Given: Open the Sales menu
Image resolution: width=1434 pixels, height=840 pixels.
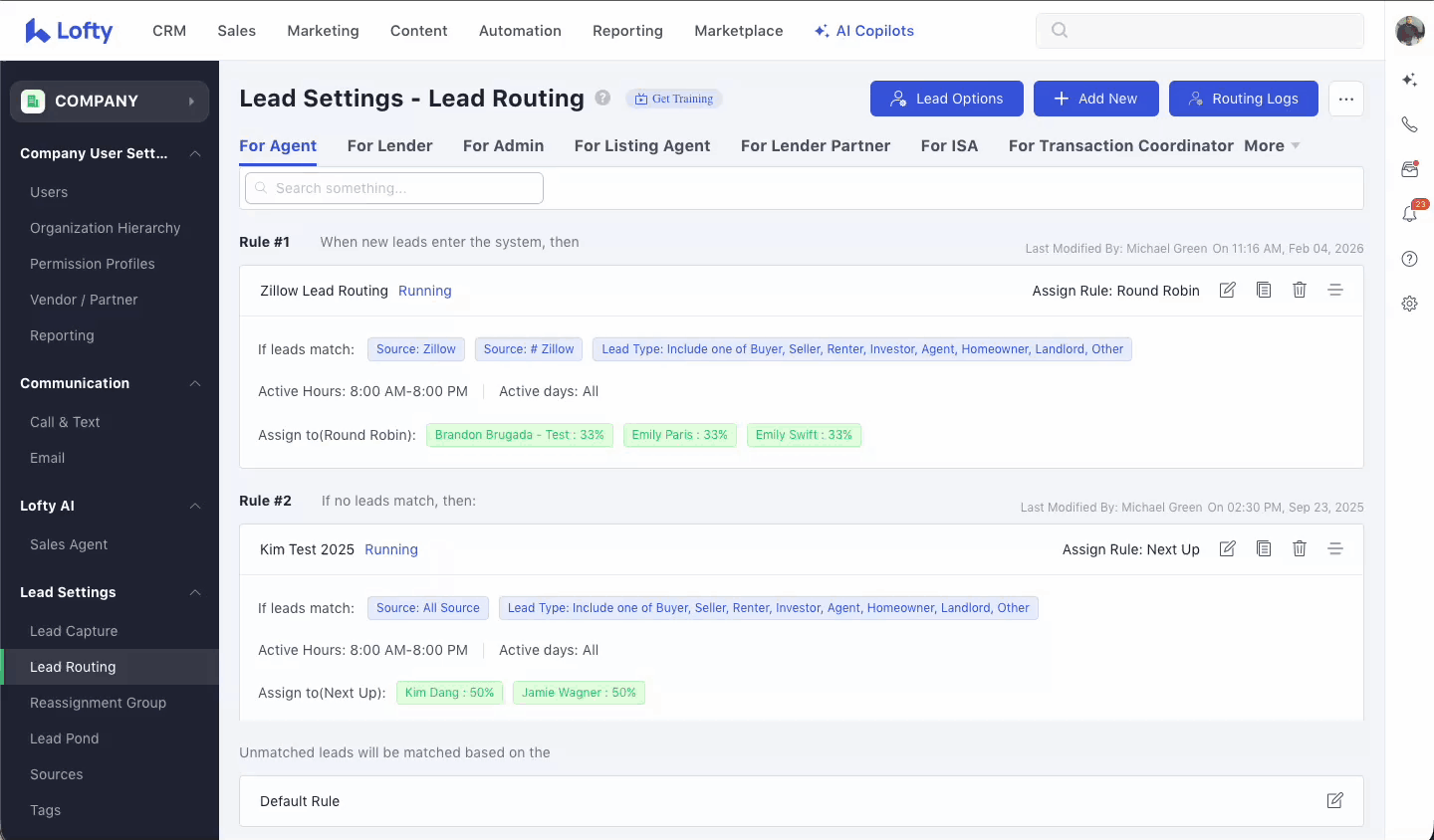Looking at the screenshot, I should point(237,31).
